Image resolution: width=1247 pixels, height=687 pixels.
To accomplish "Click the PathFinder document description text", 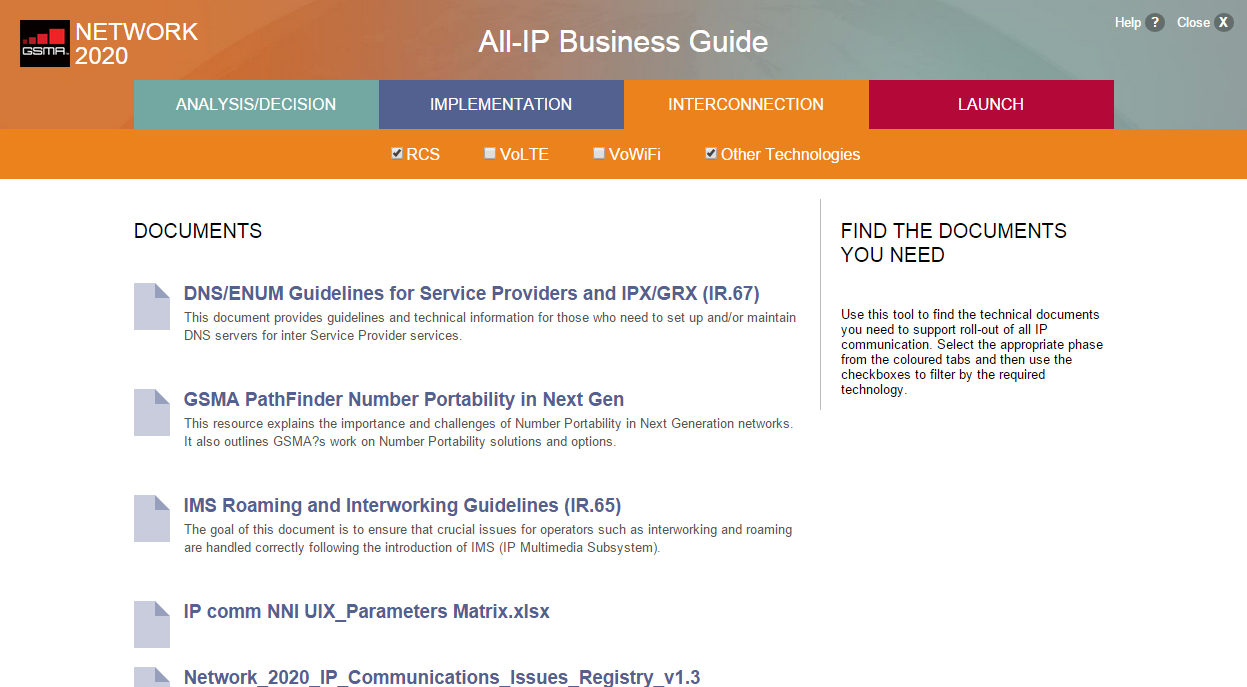I will (x=488, y=433).
